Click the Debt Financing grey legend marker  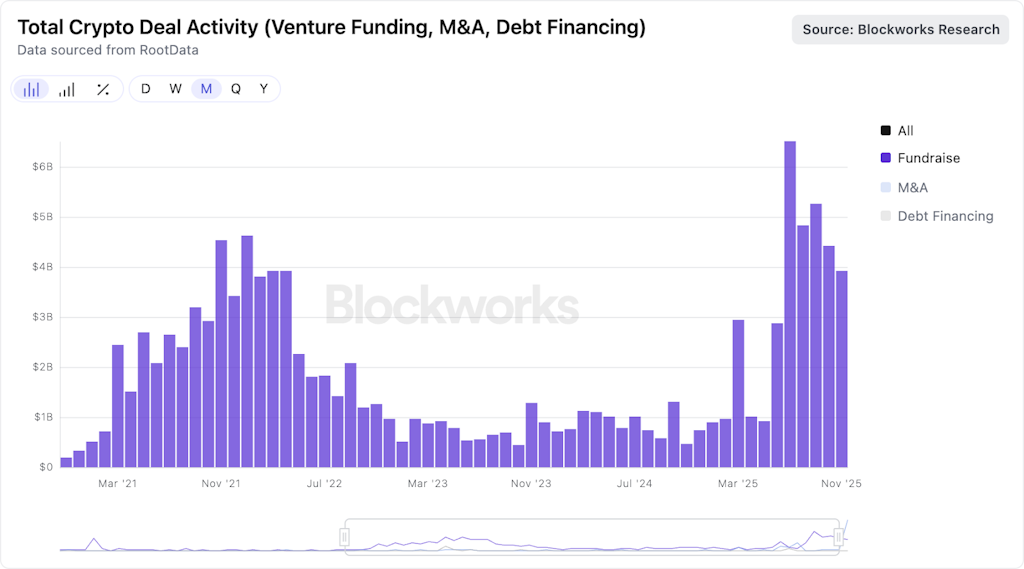886,216
